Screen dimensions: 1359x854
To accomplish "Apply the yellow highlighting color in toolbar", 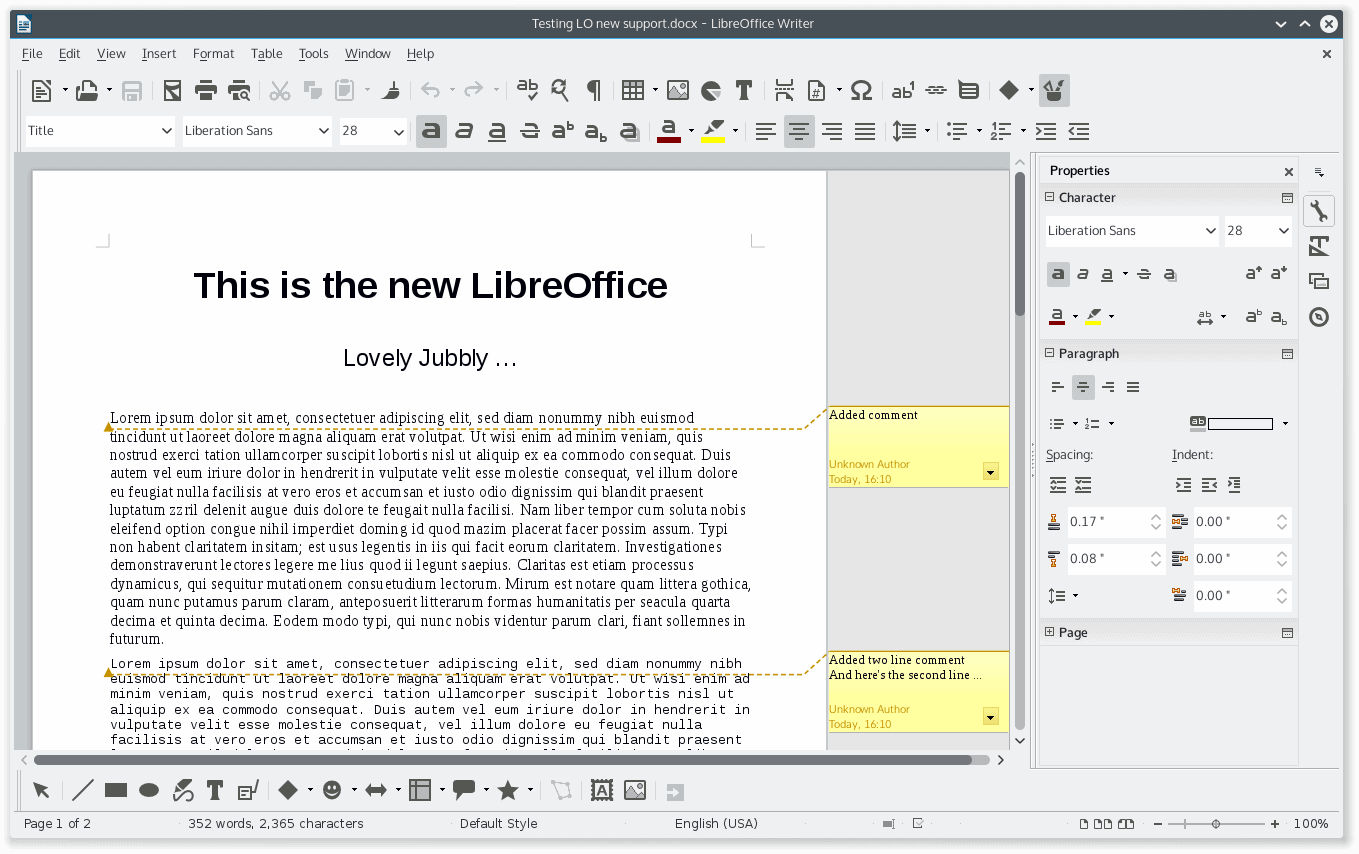I will [x=713, y=131].
